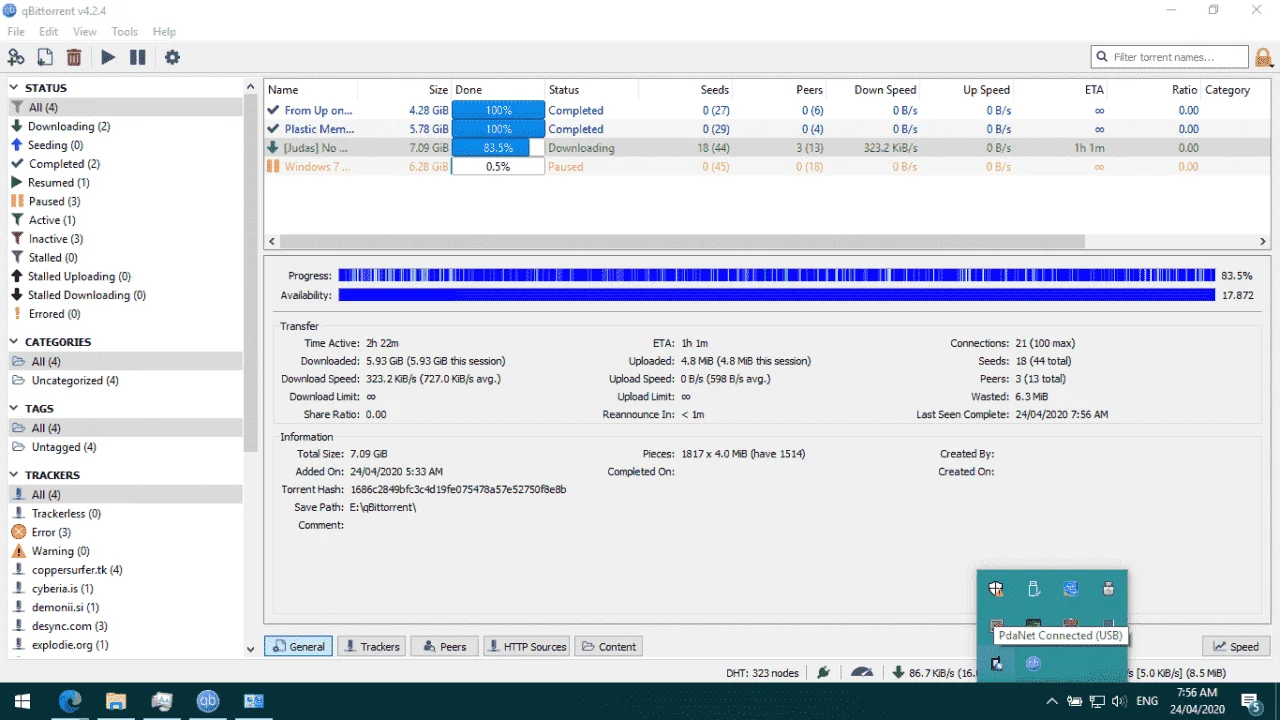Screen dimensions: 1280x720
Task: Collapse the hidden tray icons chevron
Action: coord(1051,701)
